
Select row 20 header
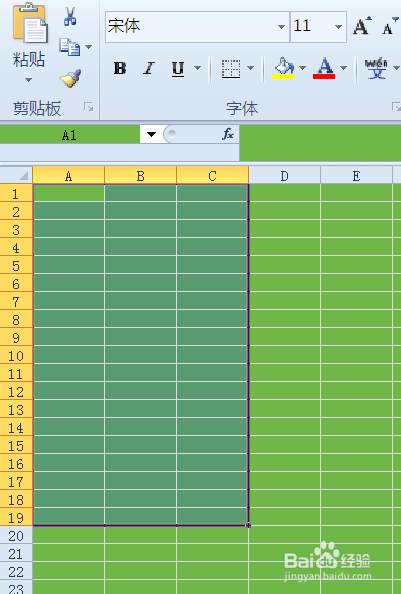16,536
